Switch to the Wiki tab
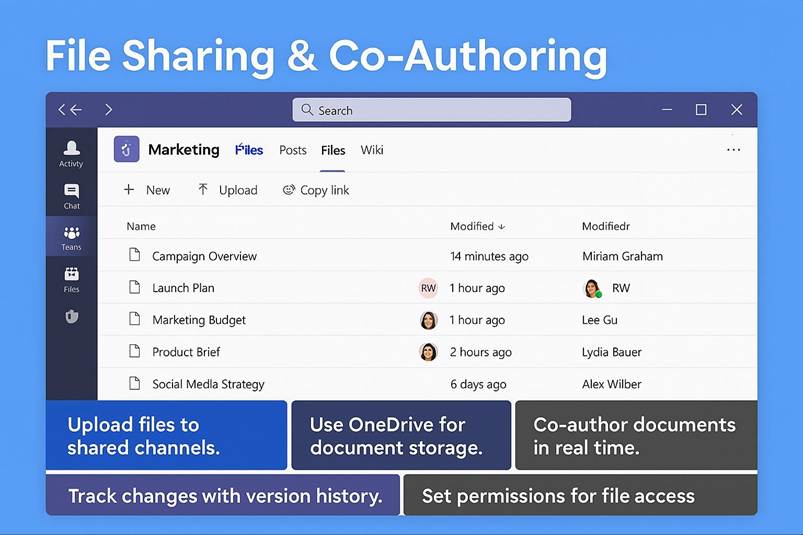Viewport: 803px width, 535px height. point(372,150)
